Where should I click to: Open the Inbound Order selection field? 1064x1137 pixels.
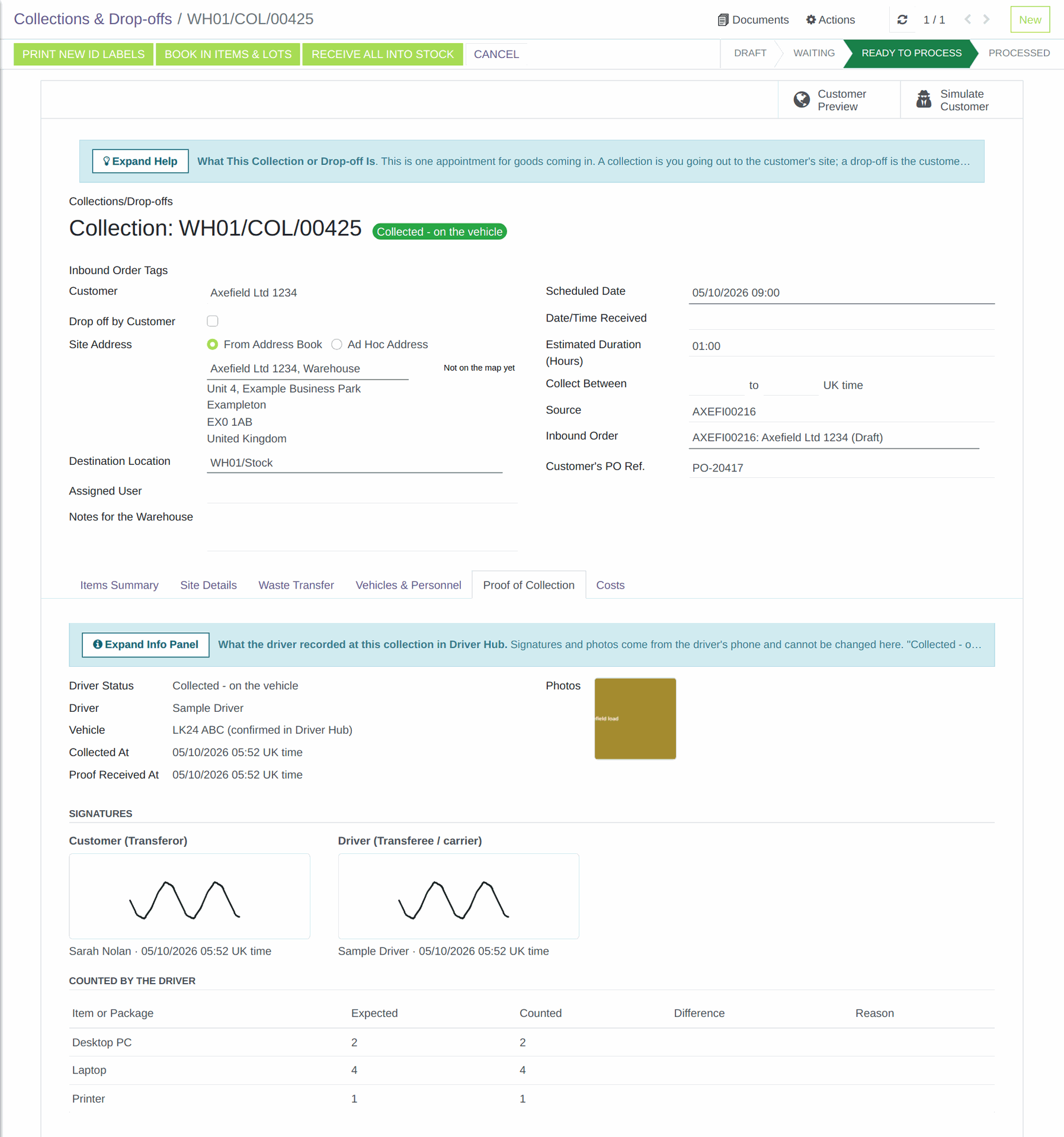point(834,438)
